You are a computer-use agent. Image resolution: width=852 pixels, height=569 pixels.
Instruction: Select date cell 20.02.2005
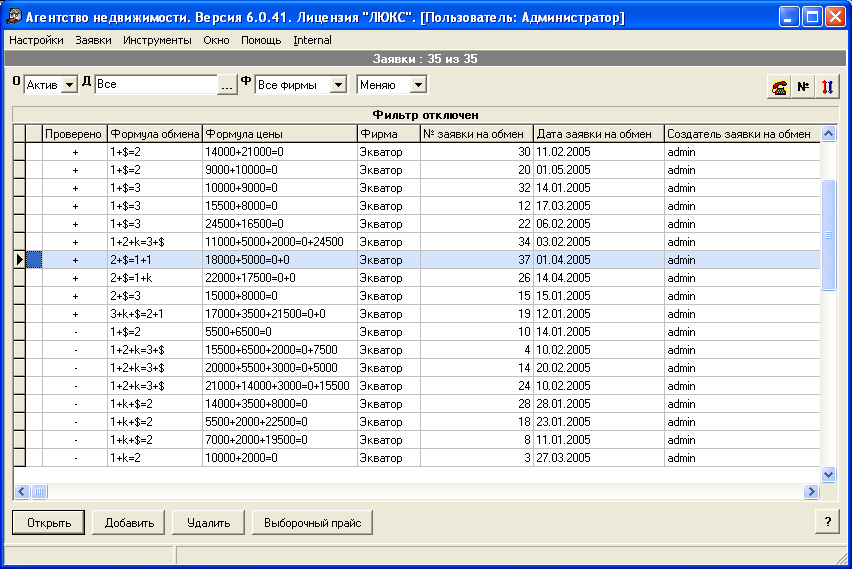(x=599, y=368)
